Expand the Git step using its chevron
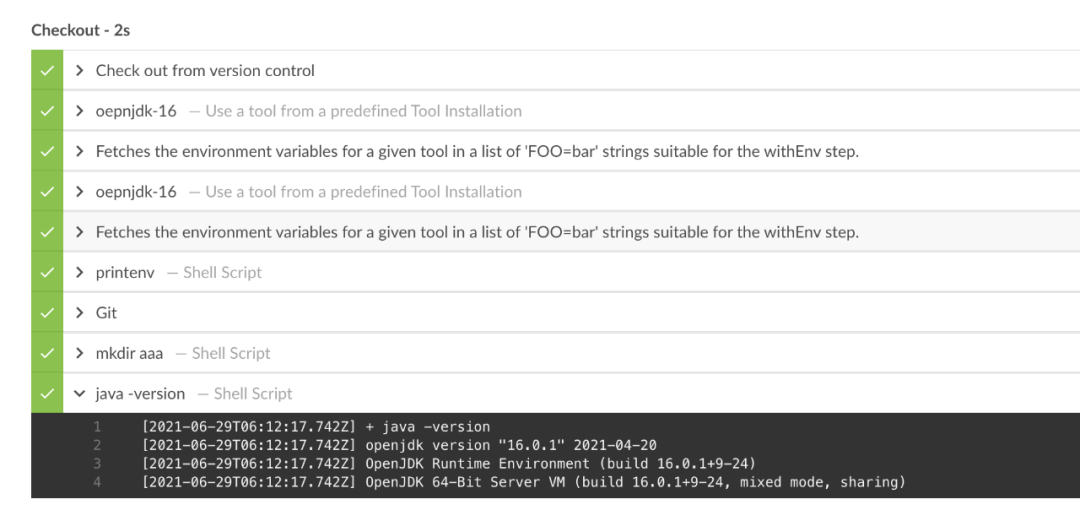This screenshot has height=521, width=1080. point(80,313)
